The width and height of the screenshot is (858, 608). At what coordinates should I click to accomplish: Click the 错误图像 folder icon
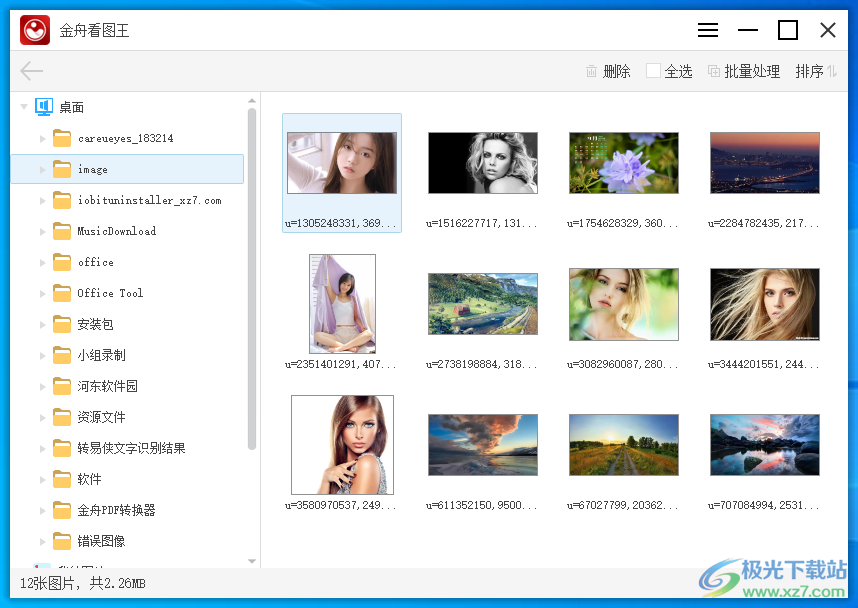click(x=62, y=541)
